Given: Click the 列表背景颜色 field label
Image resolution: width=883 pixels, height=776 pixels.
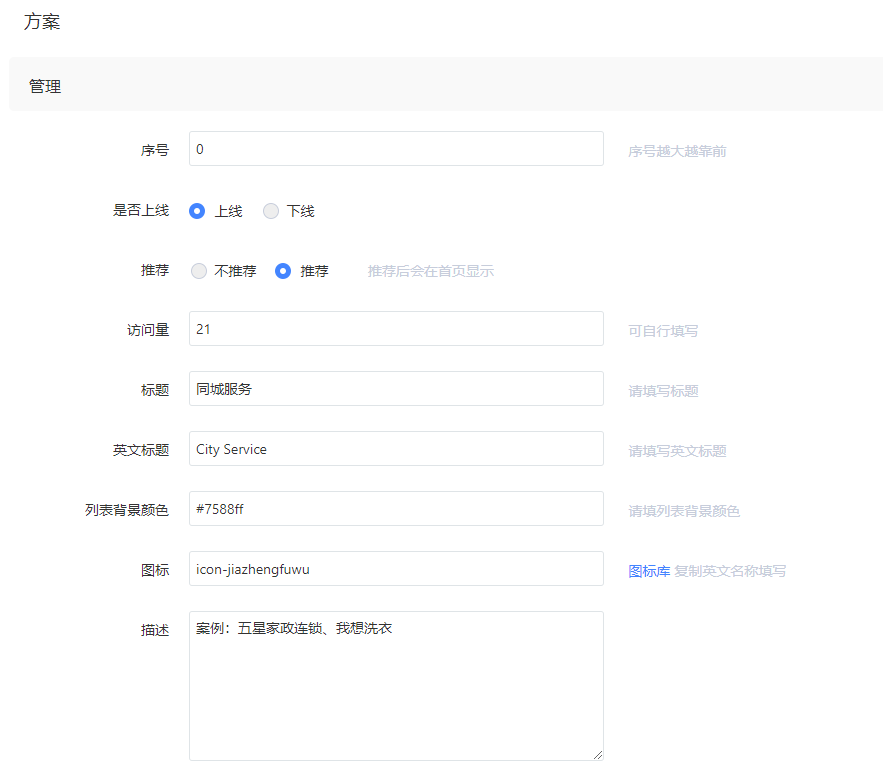Looking at the screenshot, I should pos(127,510).
